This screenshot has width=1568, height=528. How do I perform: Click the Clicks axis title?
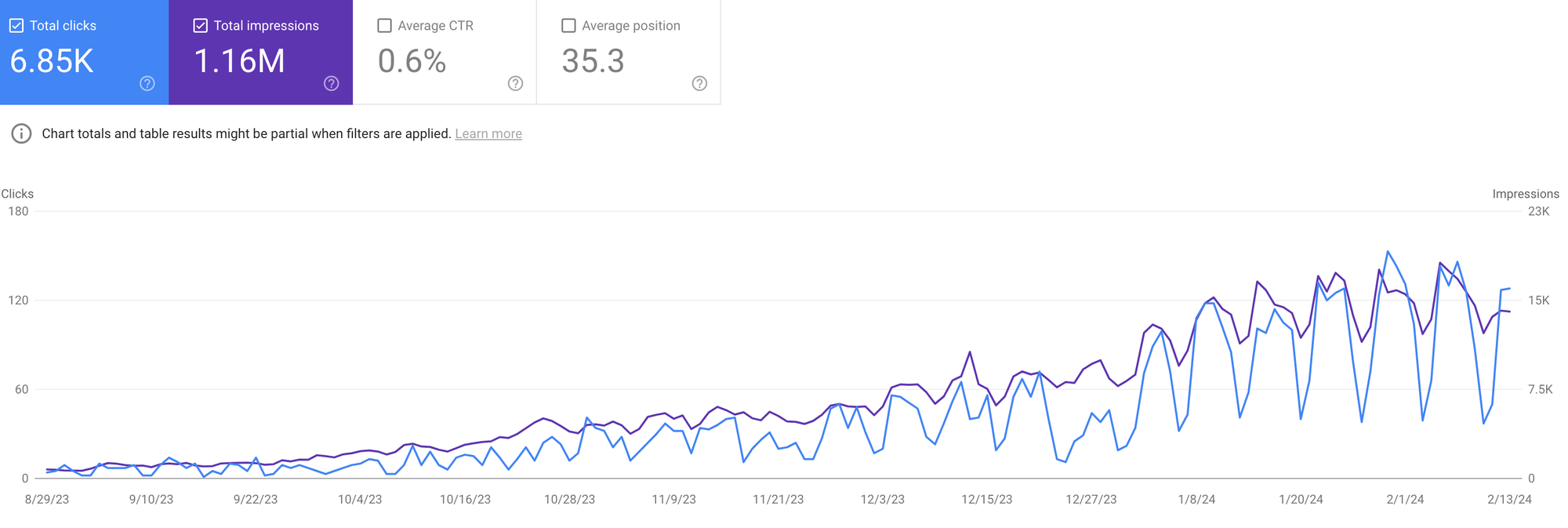17,194
